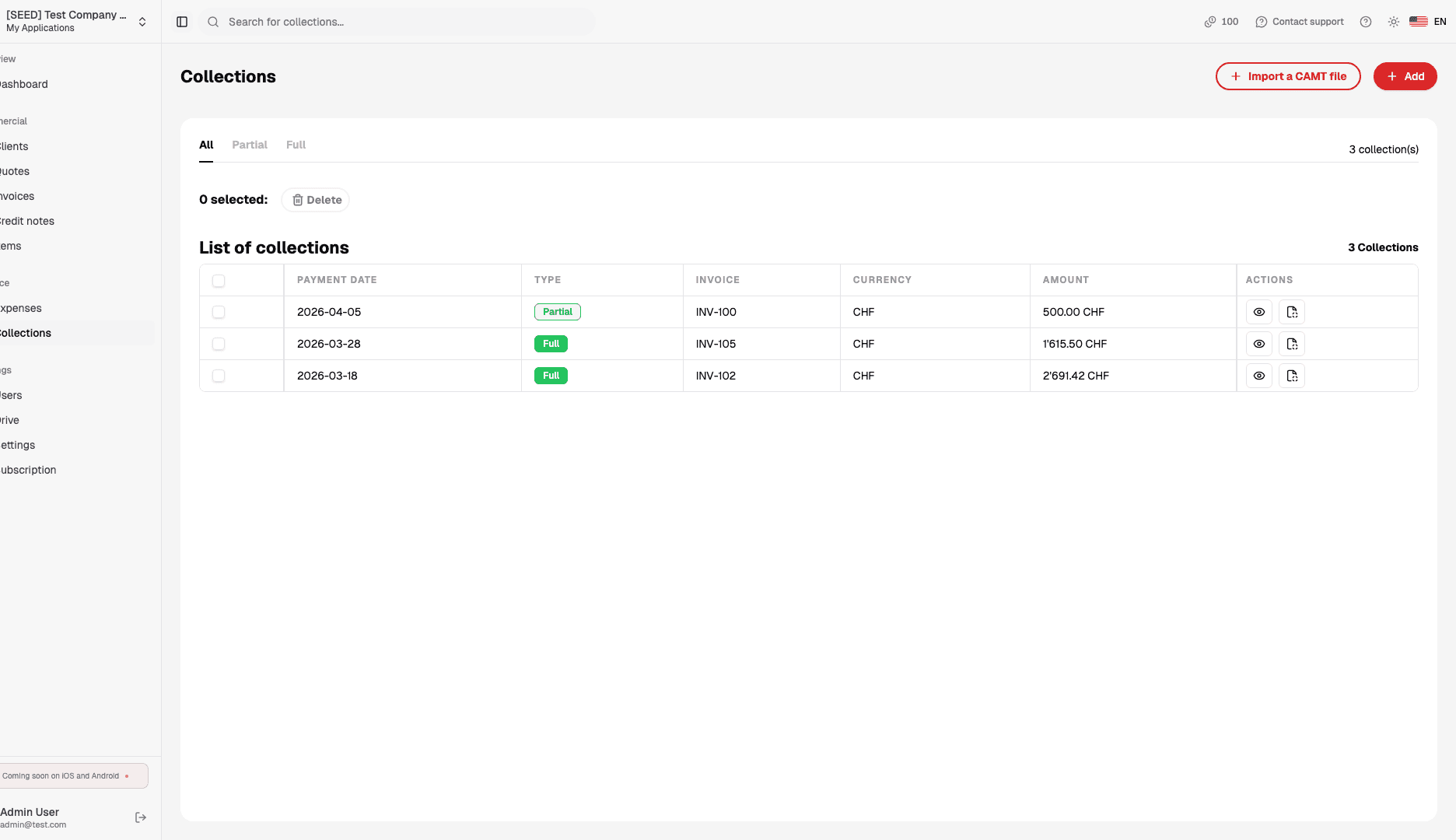Viewport: 1456px width, 840px height.
Task: Click the light mode sun icon
Action: [x=1393, y=21]
